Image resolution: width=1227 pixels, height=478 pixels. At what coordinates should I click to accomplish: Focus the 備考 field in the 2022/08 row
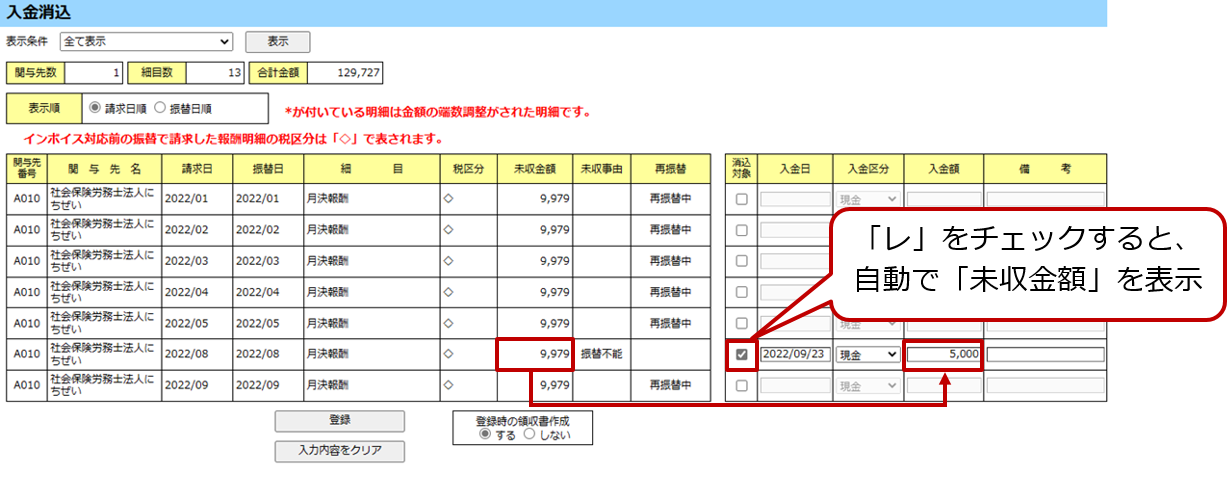(x=1045, y=354)
